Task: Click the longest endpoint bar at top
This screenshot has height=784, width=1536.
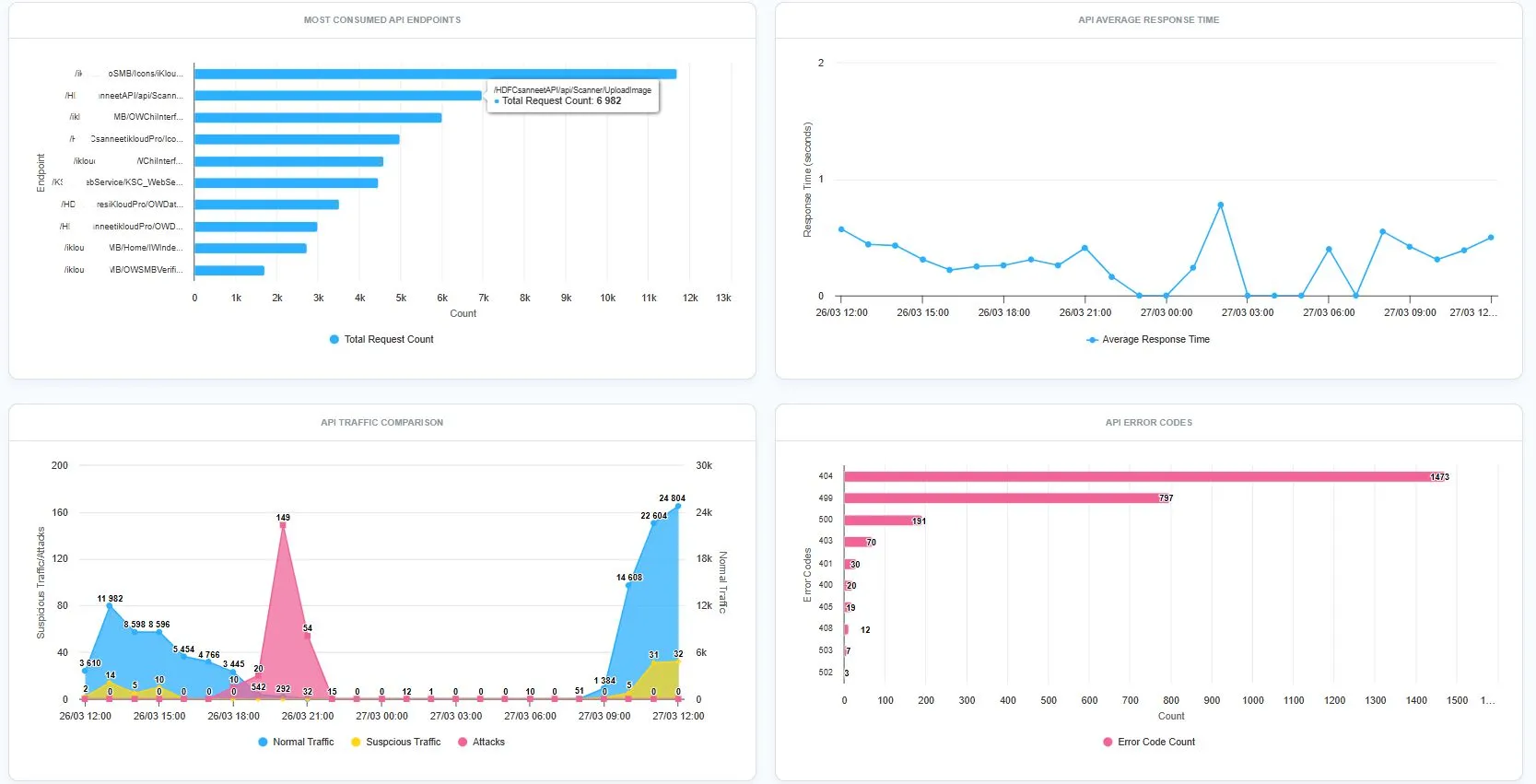Action: click(435, 75)
